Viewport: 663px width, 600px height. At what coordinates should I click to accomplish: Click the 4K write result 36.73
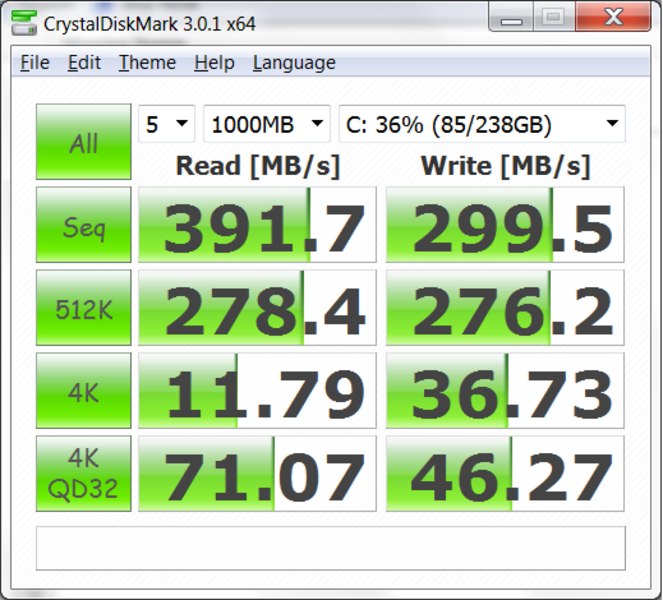coord(505,390)
